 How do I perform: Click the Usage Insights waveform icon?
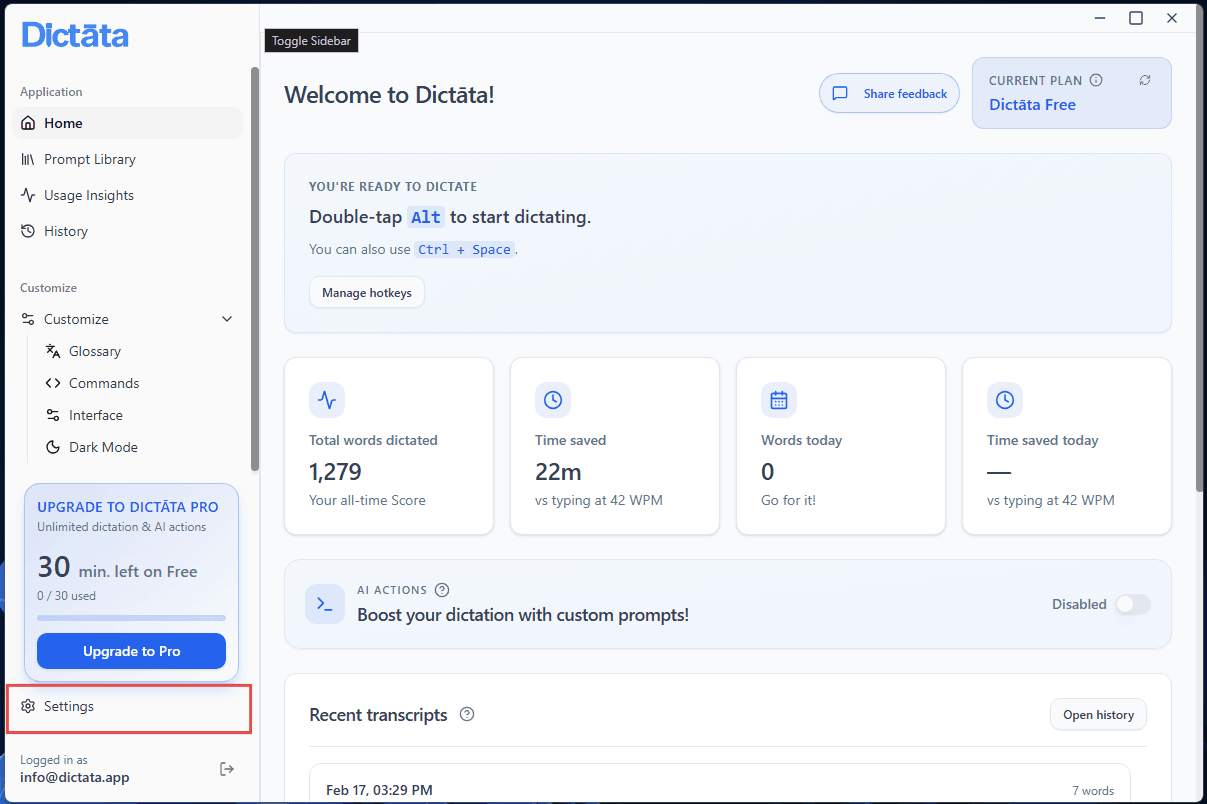click(x=29, y=195)
